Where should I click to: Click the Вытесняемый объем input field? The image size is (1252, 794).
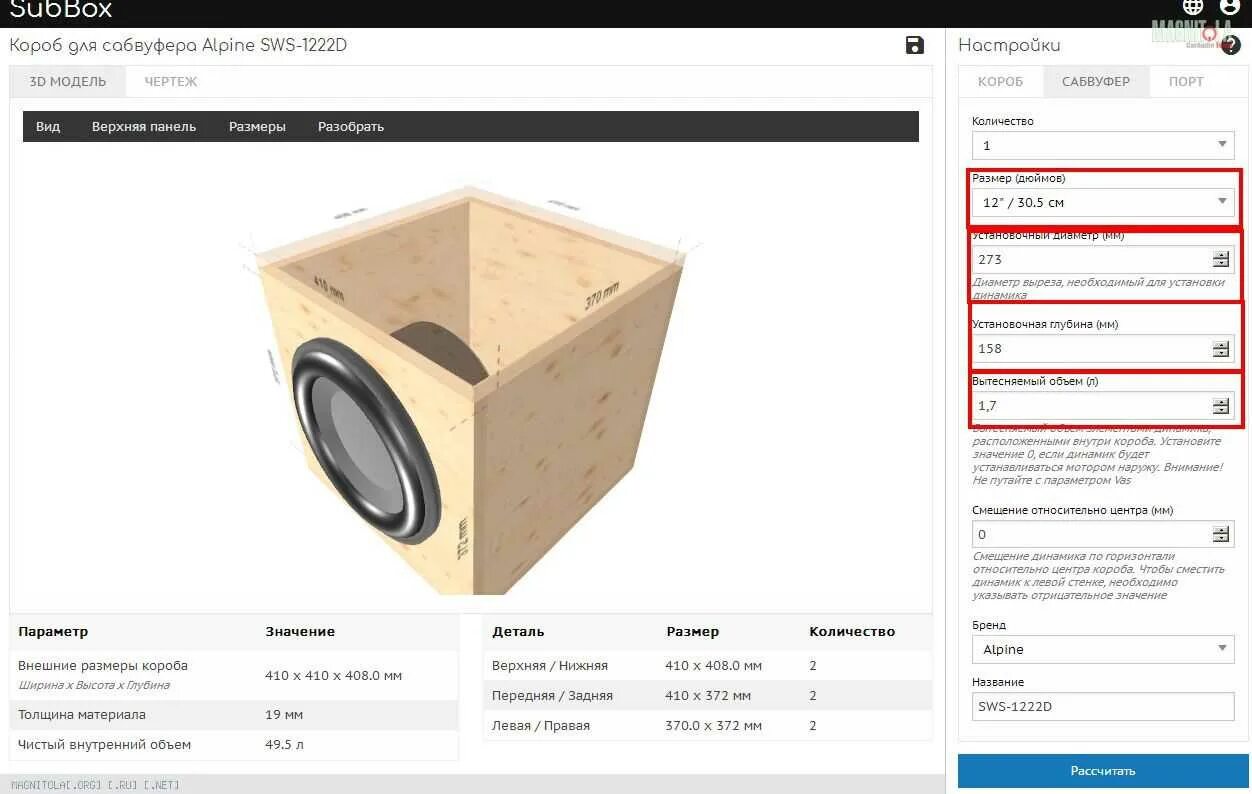click(x=1103, y=405)
